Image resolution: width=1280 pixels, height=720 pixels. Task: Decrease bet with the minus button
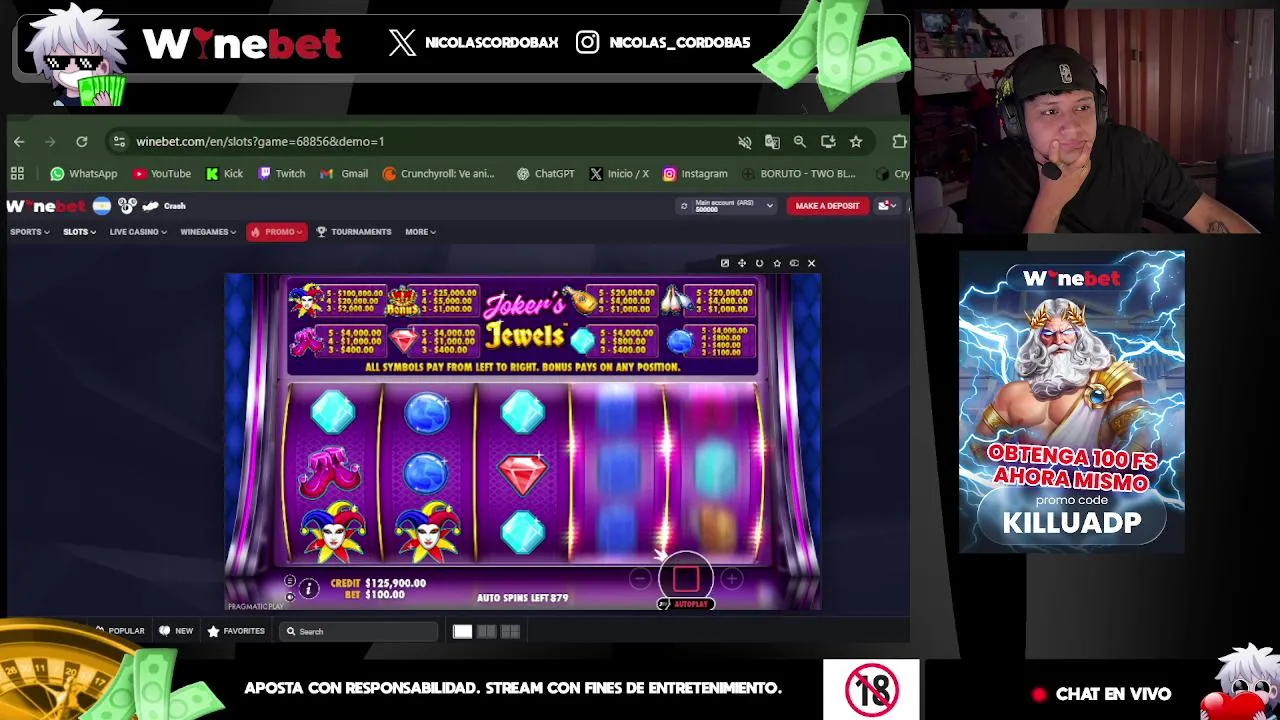pyautogui.click(x=640, y=579)
